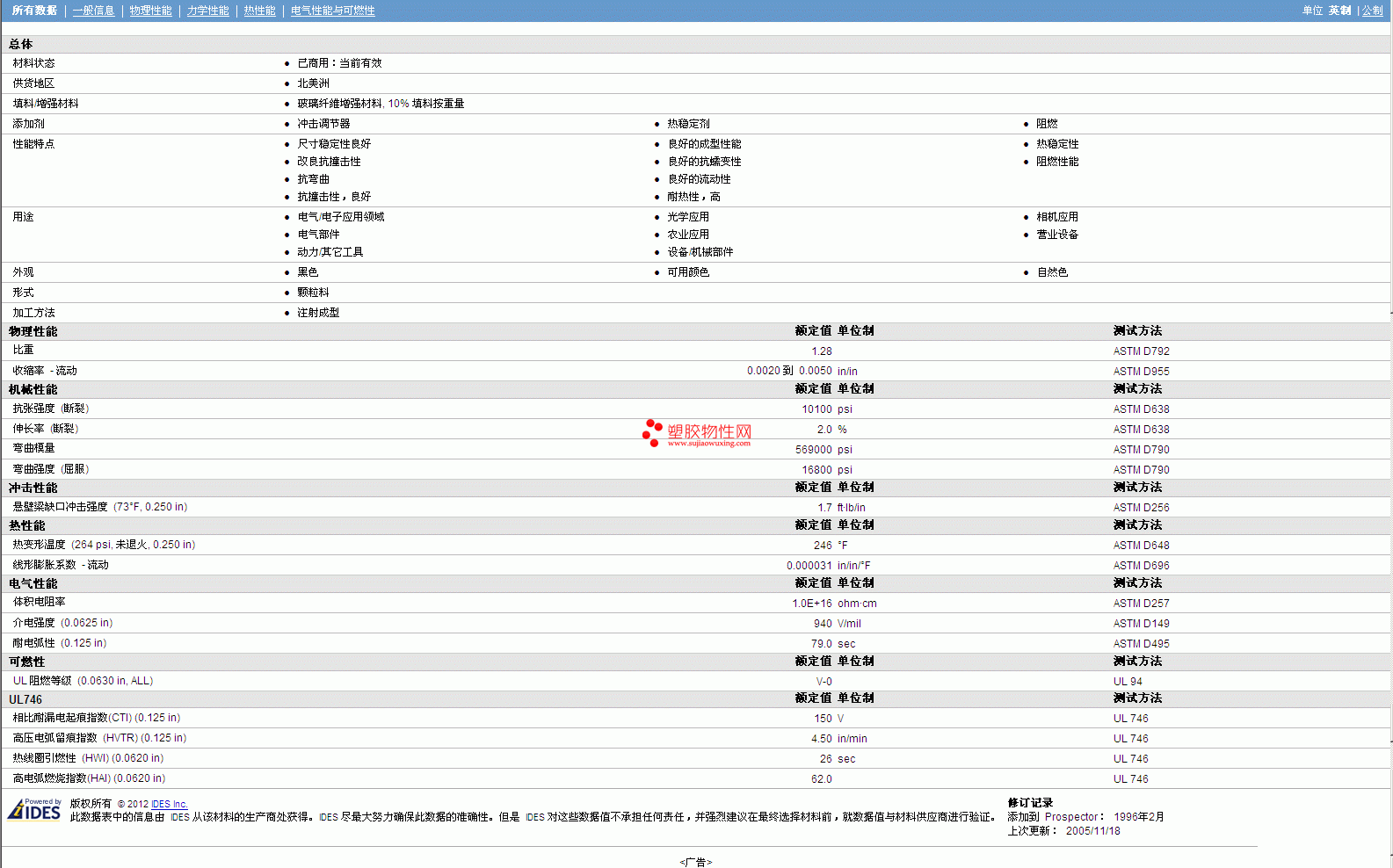1393x868 pixels.
Task: Open UL 746 for HAI row
Action: [1130, 779]
